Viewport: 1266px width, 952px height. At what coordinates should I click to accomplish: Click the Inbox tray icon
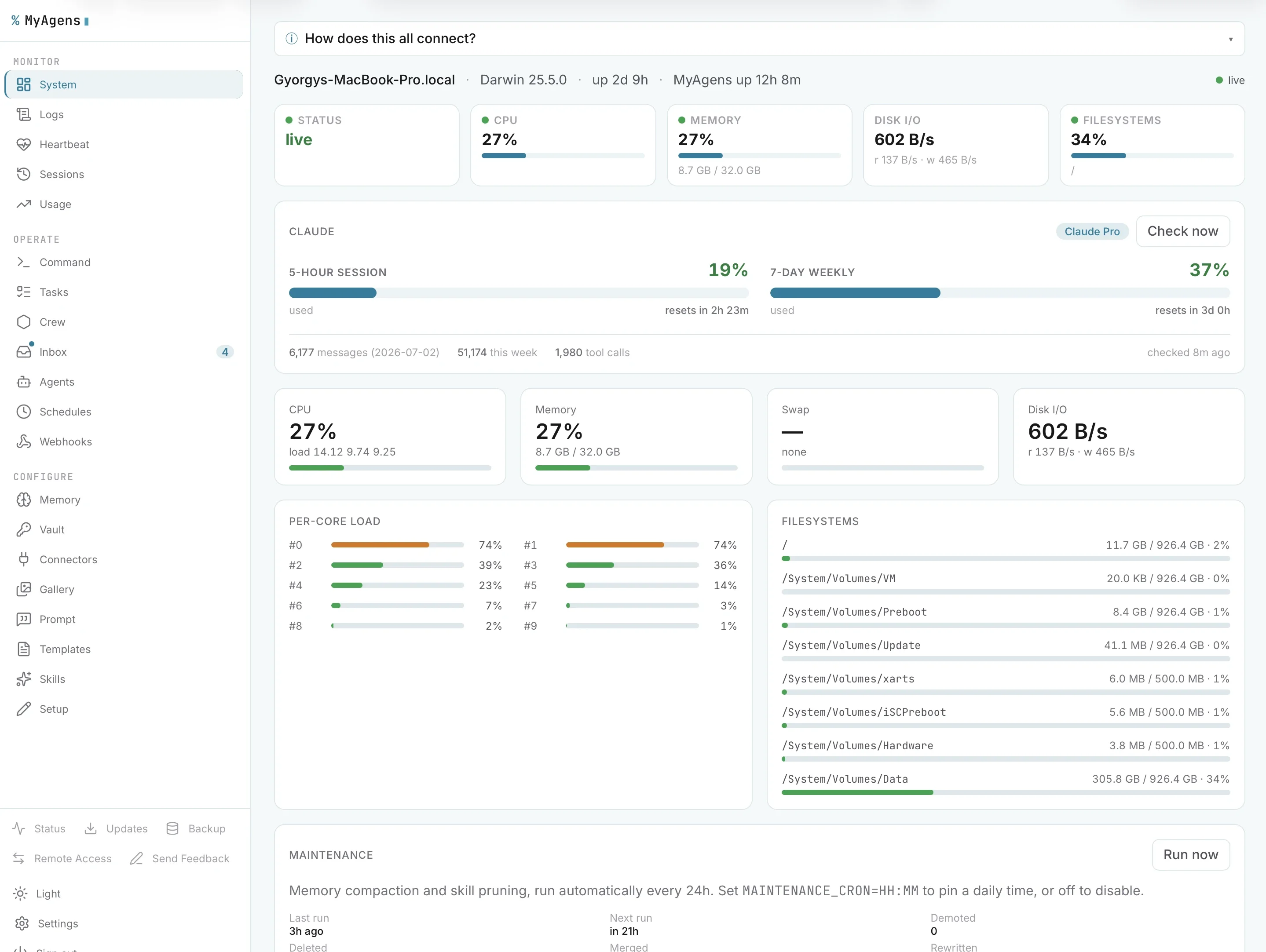[x=23, y=352]
